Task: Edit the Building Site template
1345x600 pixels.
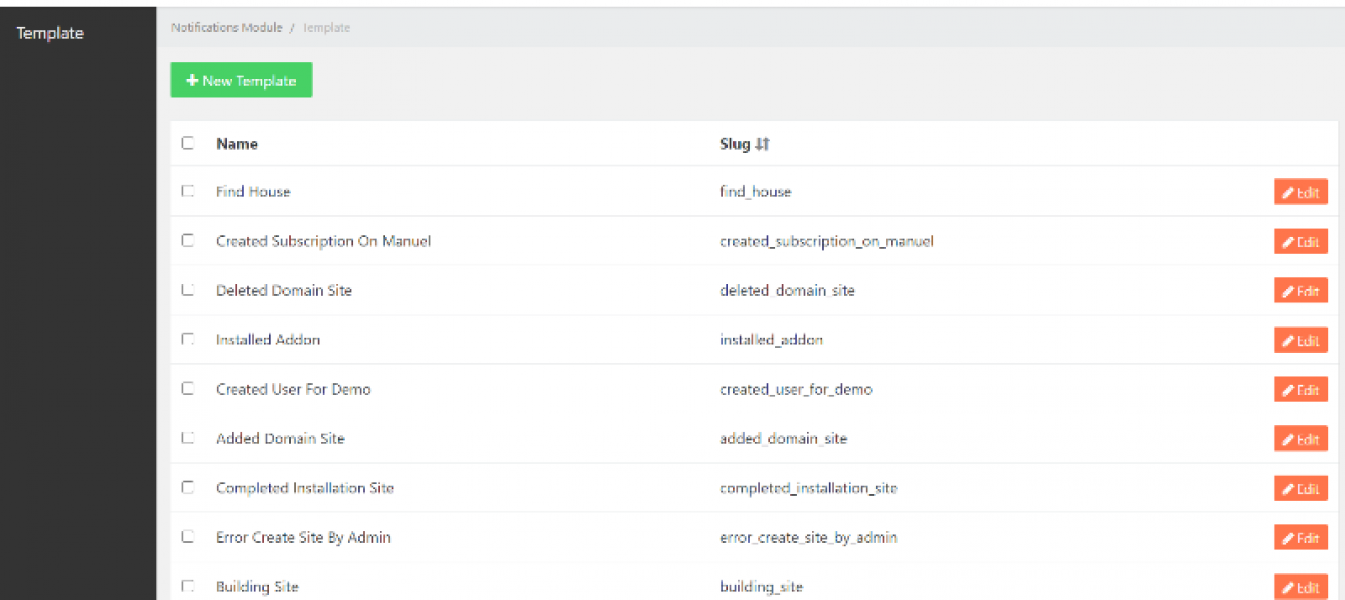Action: click(x=1300, y=587)
